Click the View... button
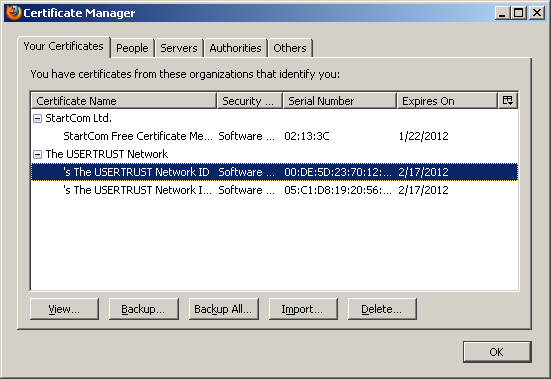Screen dimensions: 551x379 [x=64, y=309]
